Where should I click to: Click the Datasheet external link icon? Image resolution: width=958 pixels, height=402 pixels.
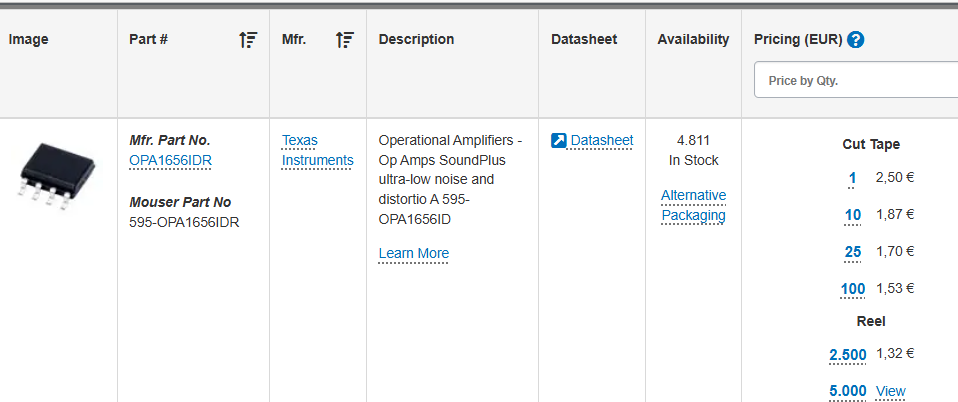coord(559,141)
